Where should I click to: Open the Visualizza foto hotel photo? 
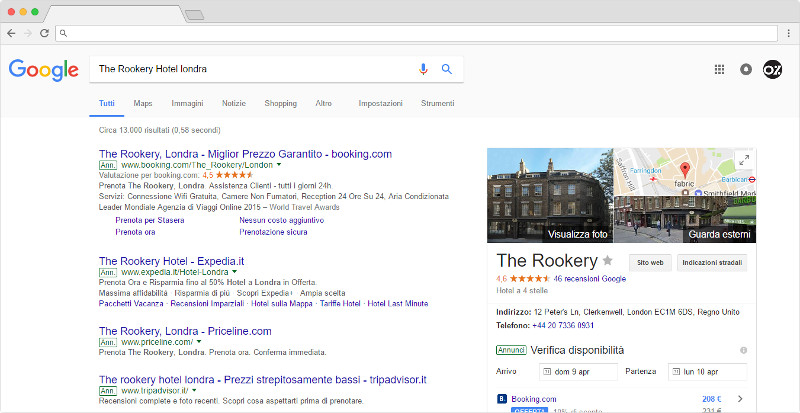point(550,195)
